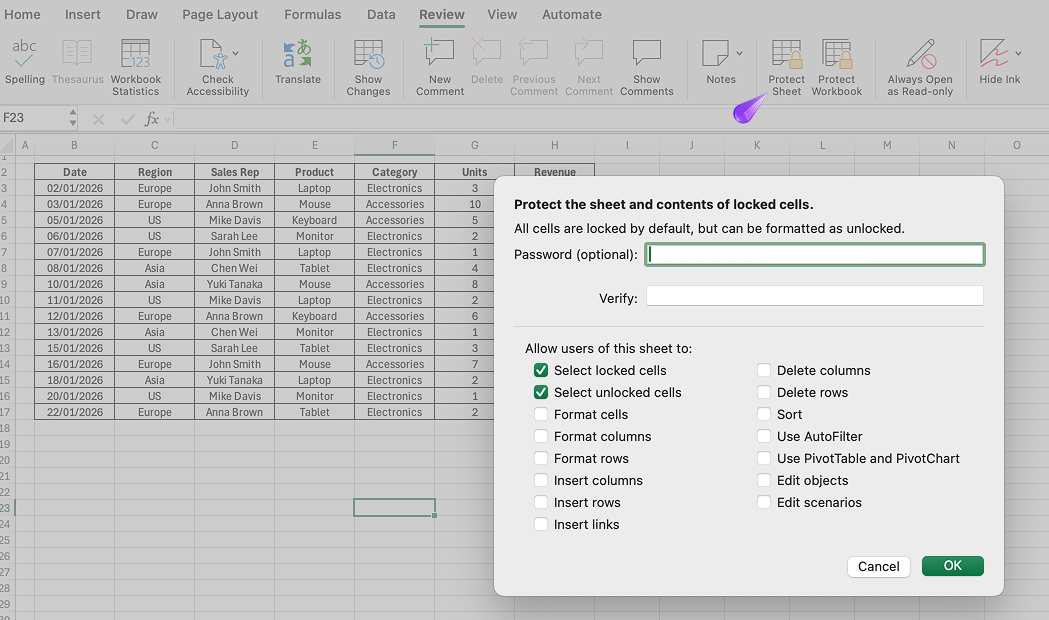
Task: Check the Use AutoFilter option
Action: [764, 437]
